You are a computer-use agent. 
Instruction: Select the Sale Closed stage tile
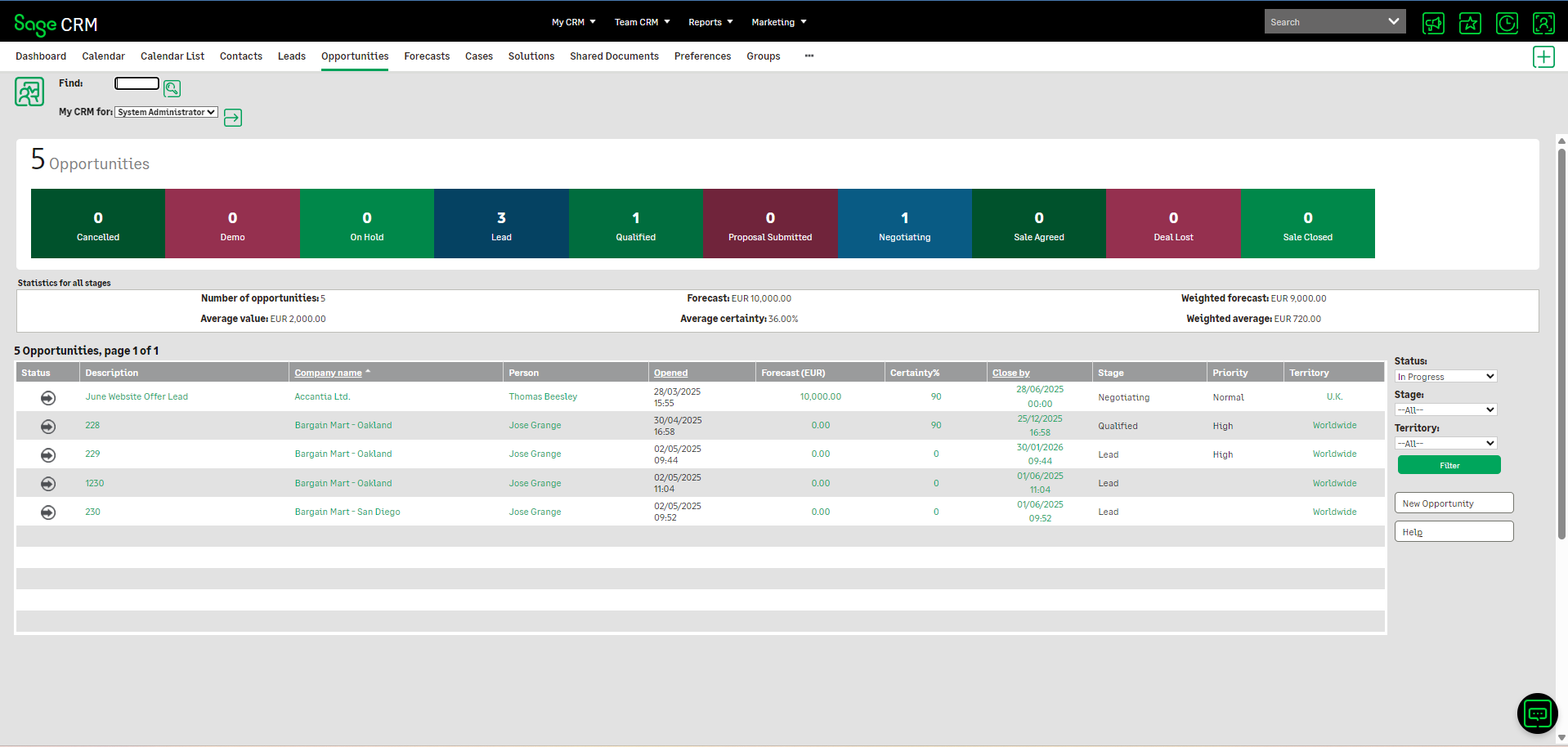[1307, 224]
